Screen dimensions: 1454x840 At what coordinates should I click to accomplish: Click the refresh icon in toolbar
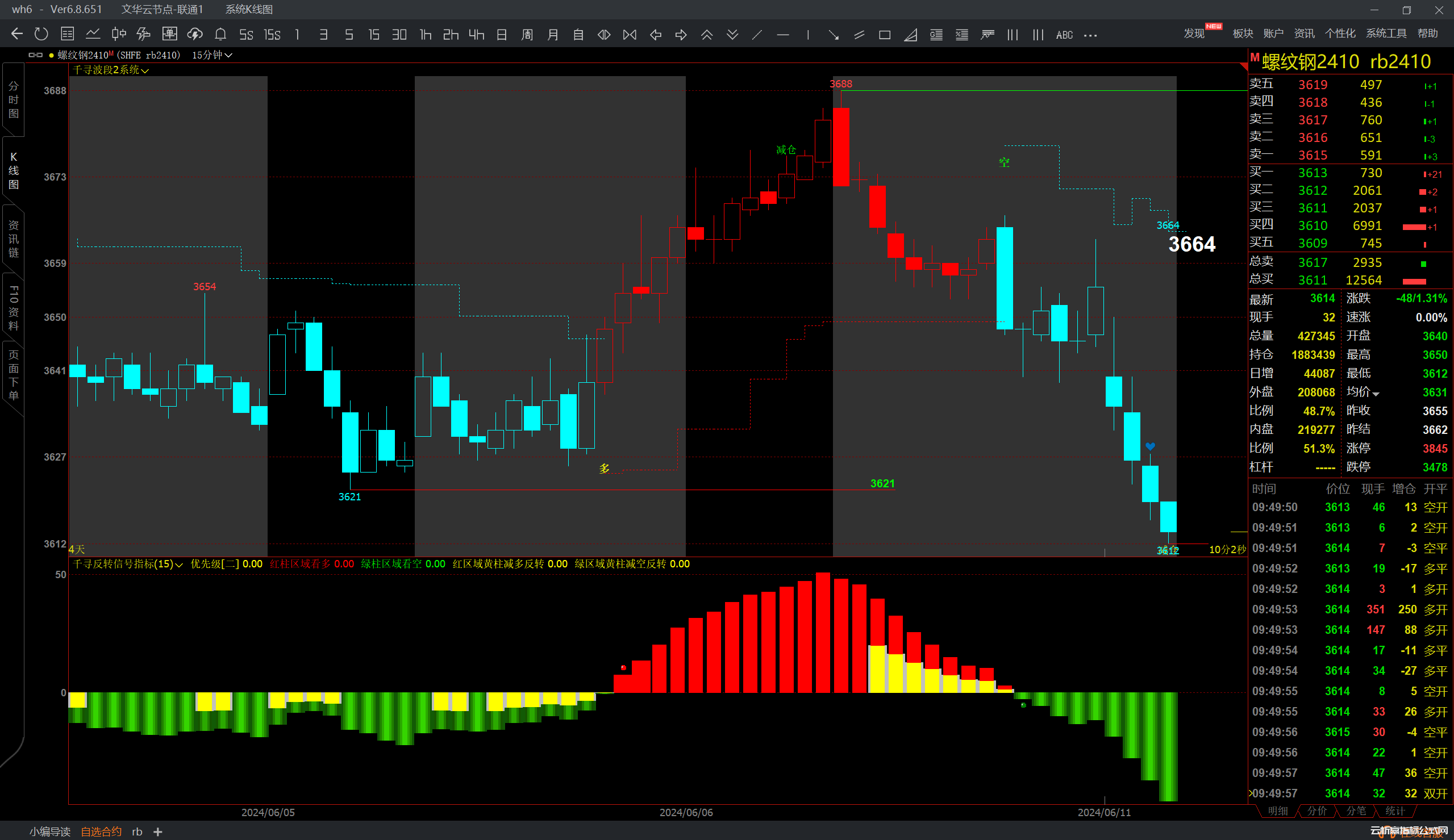coord(41,35)
